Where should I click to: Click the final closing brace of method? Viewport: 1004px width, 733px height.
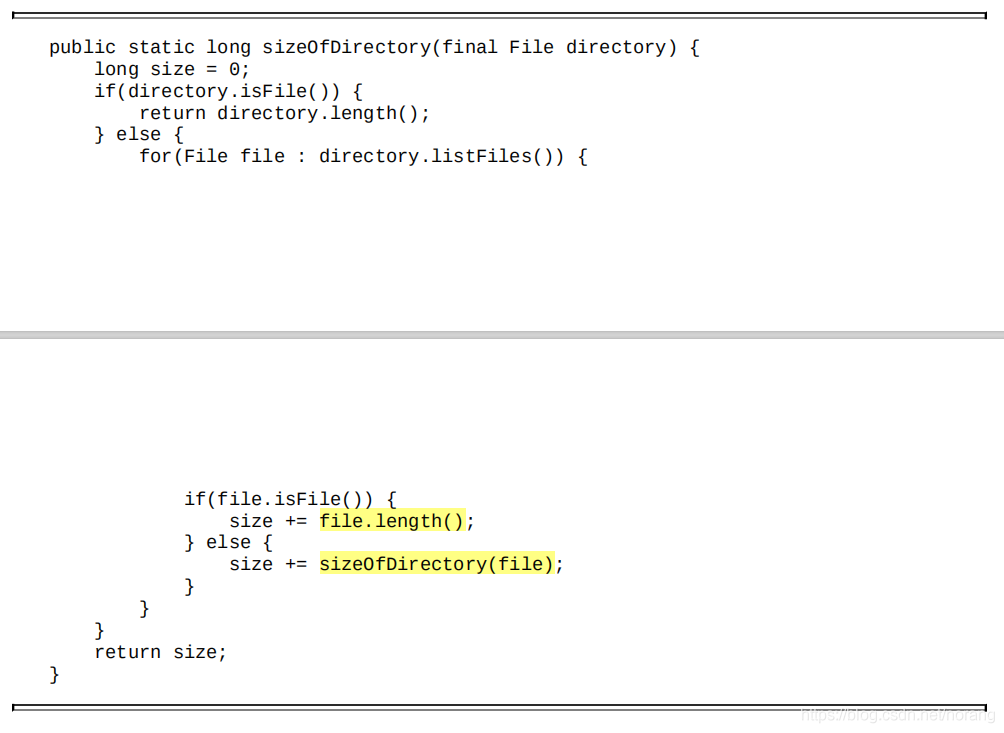click(x=54, y=674)
